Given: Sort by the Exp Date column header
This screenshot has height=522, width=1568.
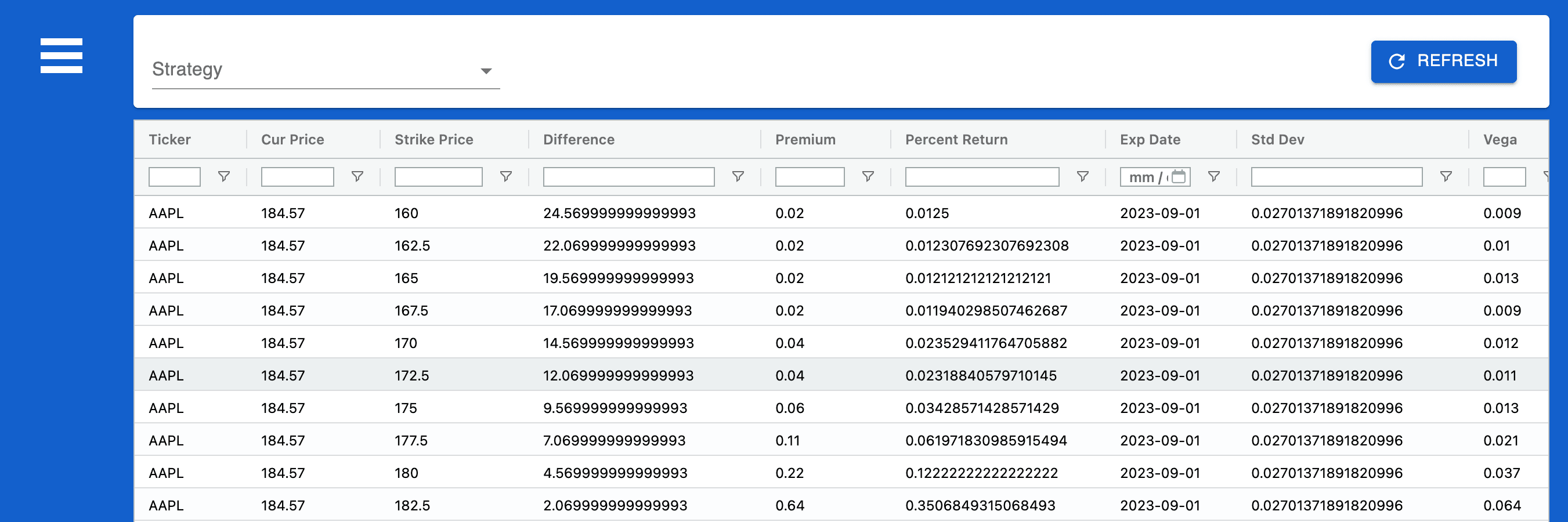Looking at the screenshot, I should pos(1150,139).
